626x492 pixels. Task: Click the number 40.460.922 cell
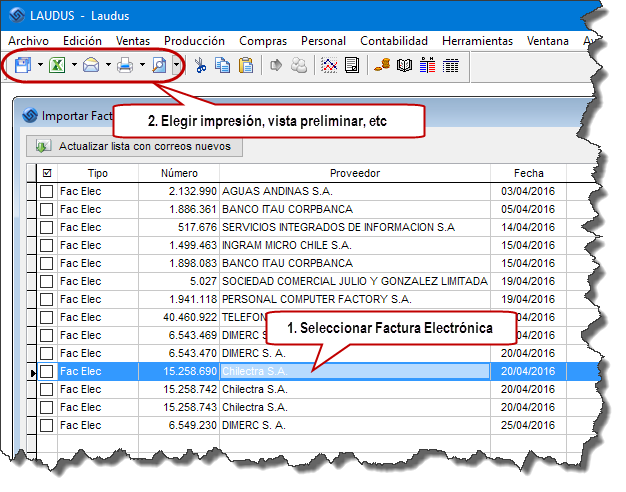[x=179, y=317]
